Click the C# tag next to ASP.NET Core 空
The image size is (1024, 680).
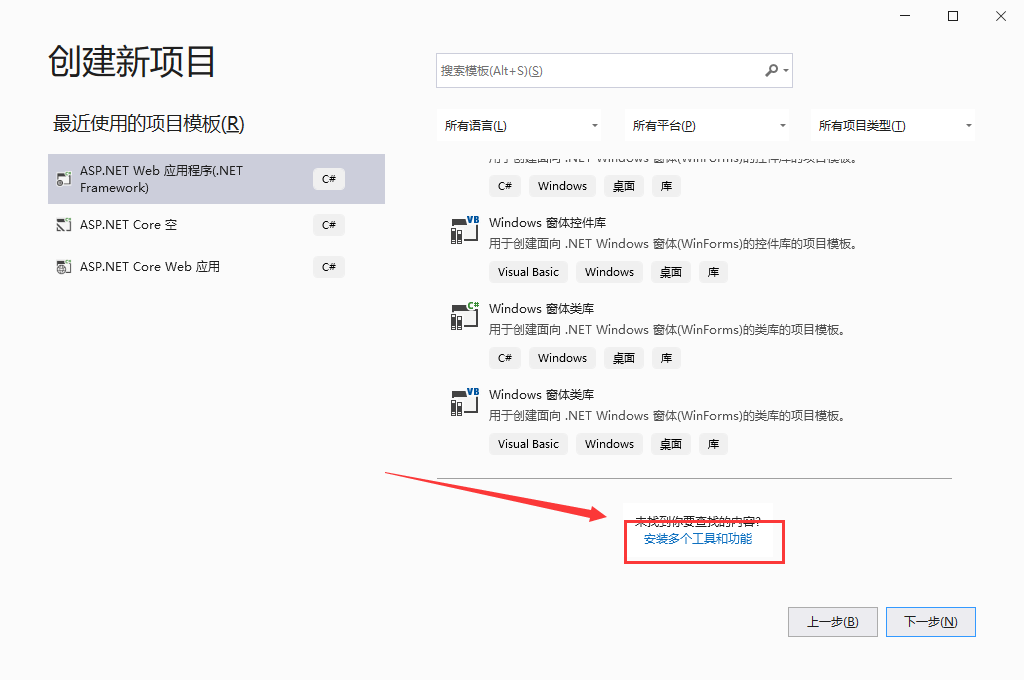[328, 225]
